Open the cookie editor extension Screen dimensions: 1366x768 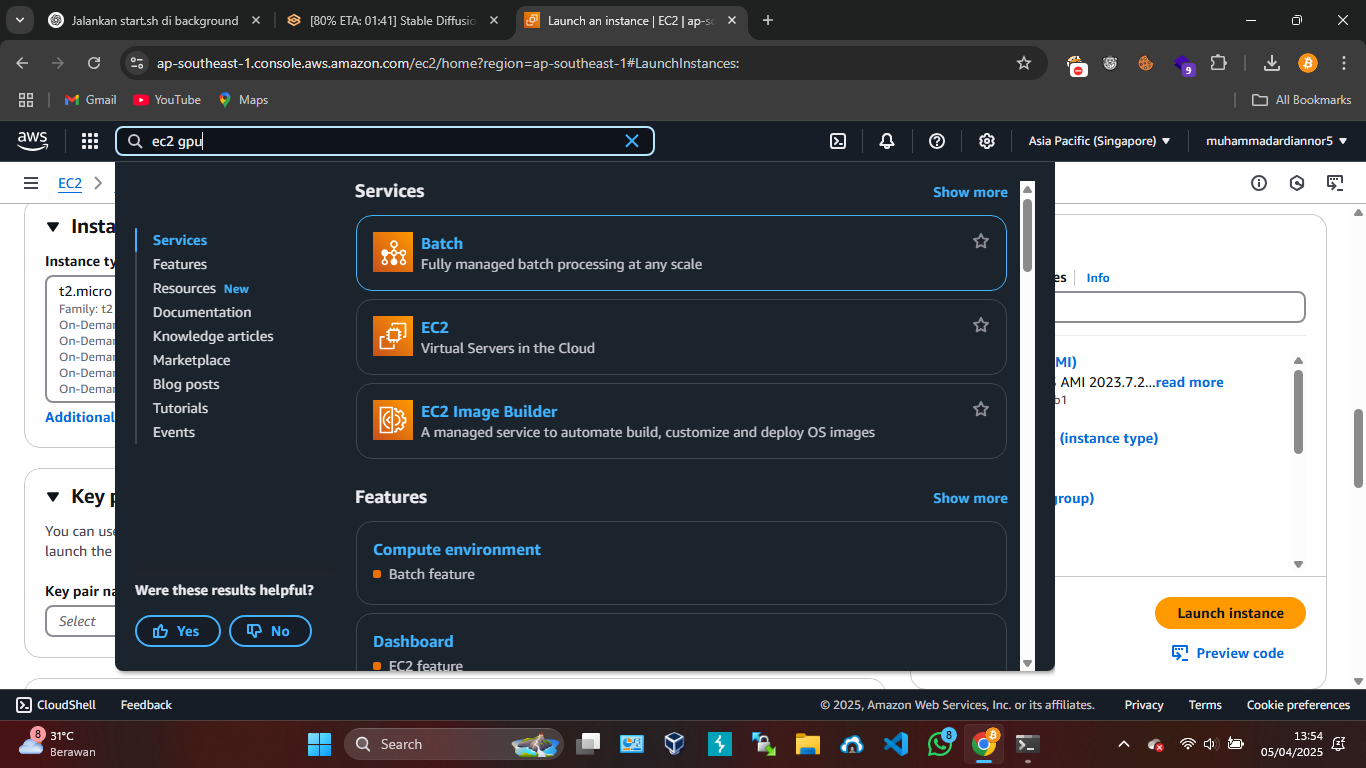(x=1146, y=63)
